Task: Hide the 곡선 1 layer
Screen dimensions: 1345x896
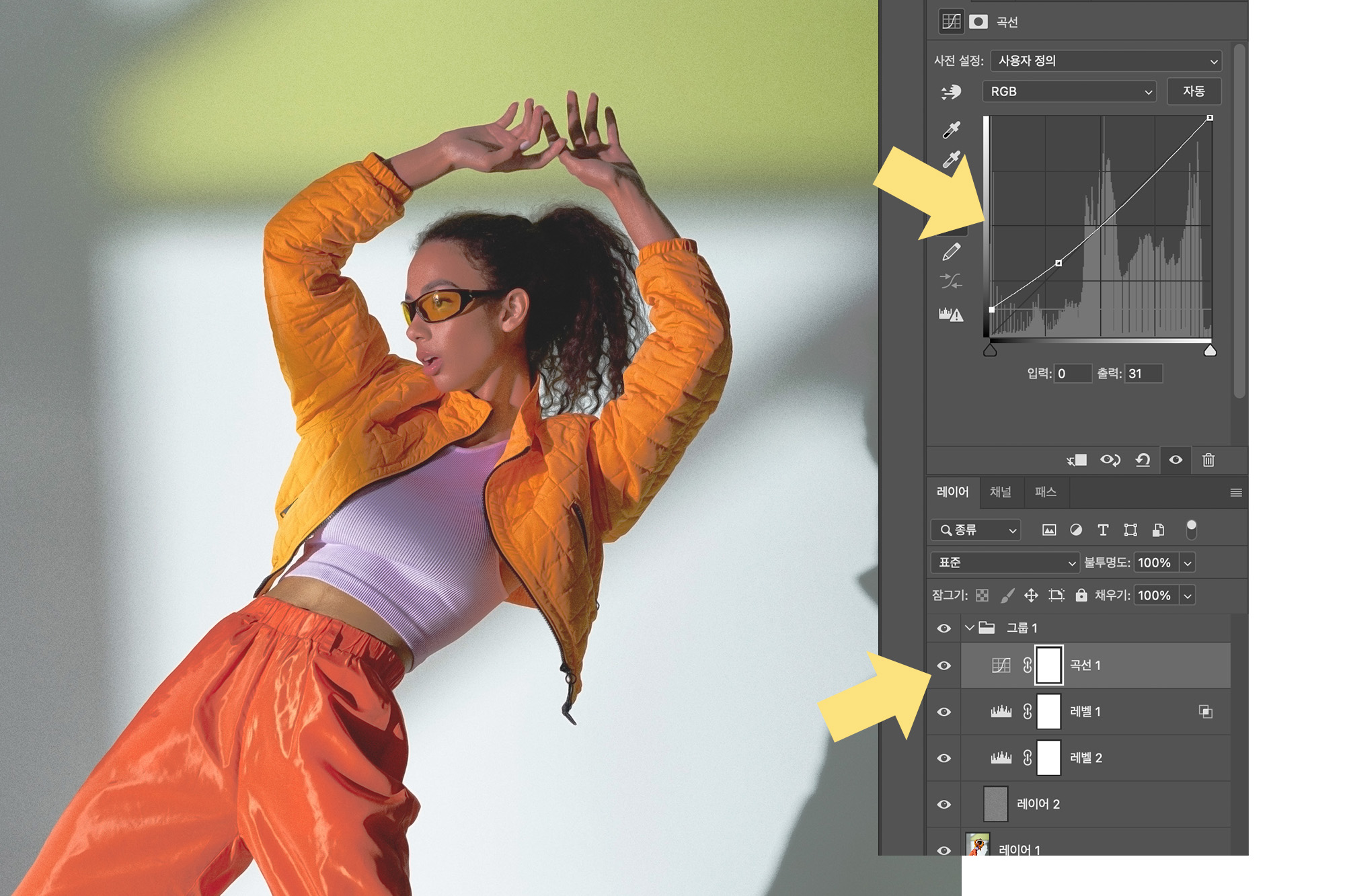Action: pos(944,665)
